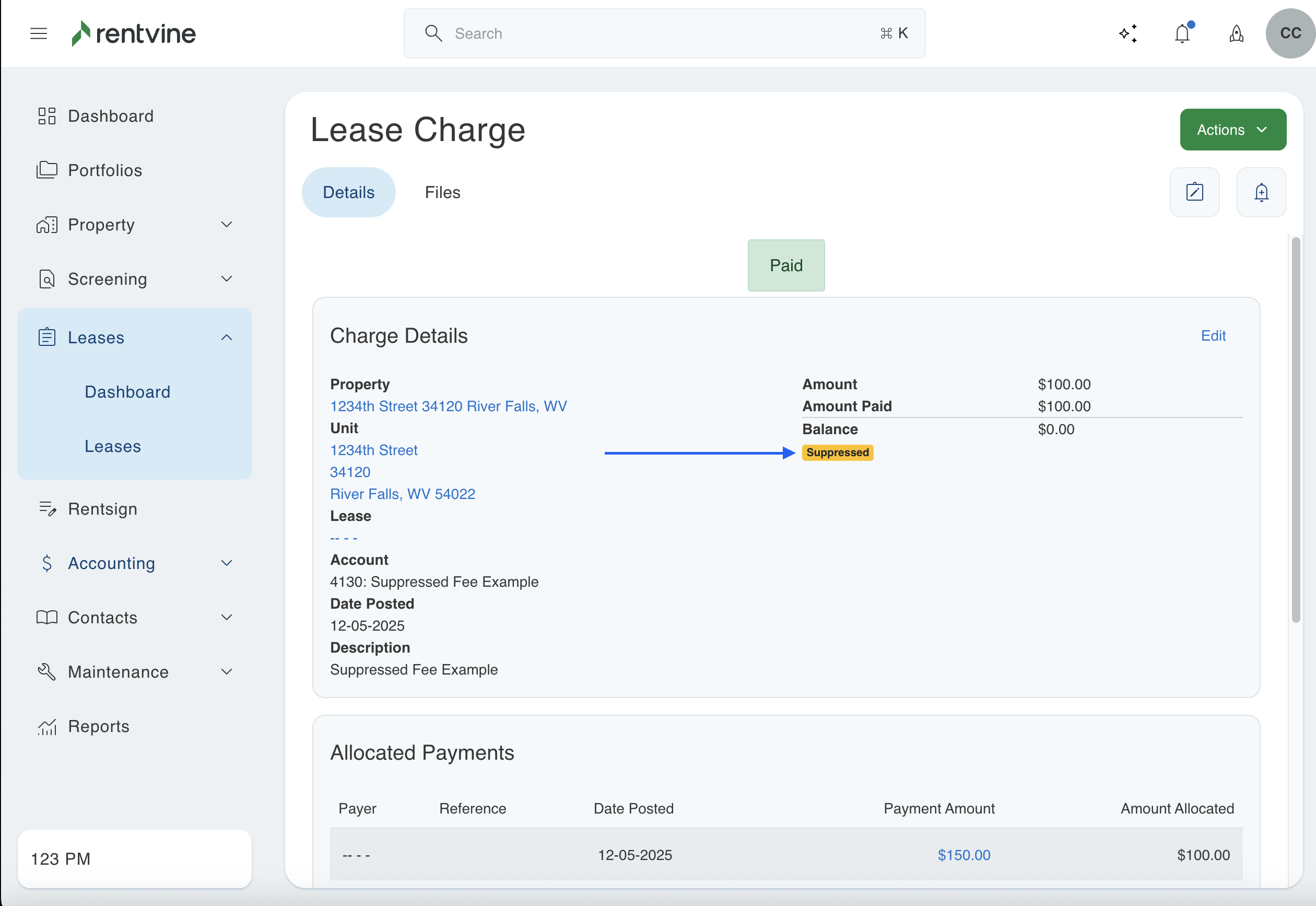Click the edit note icon button

coord(1195,192)
